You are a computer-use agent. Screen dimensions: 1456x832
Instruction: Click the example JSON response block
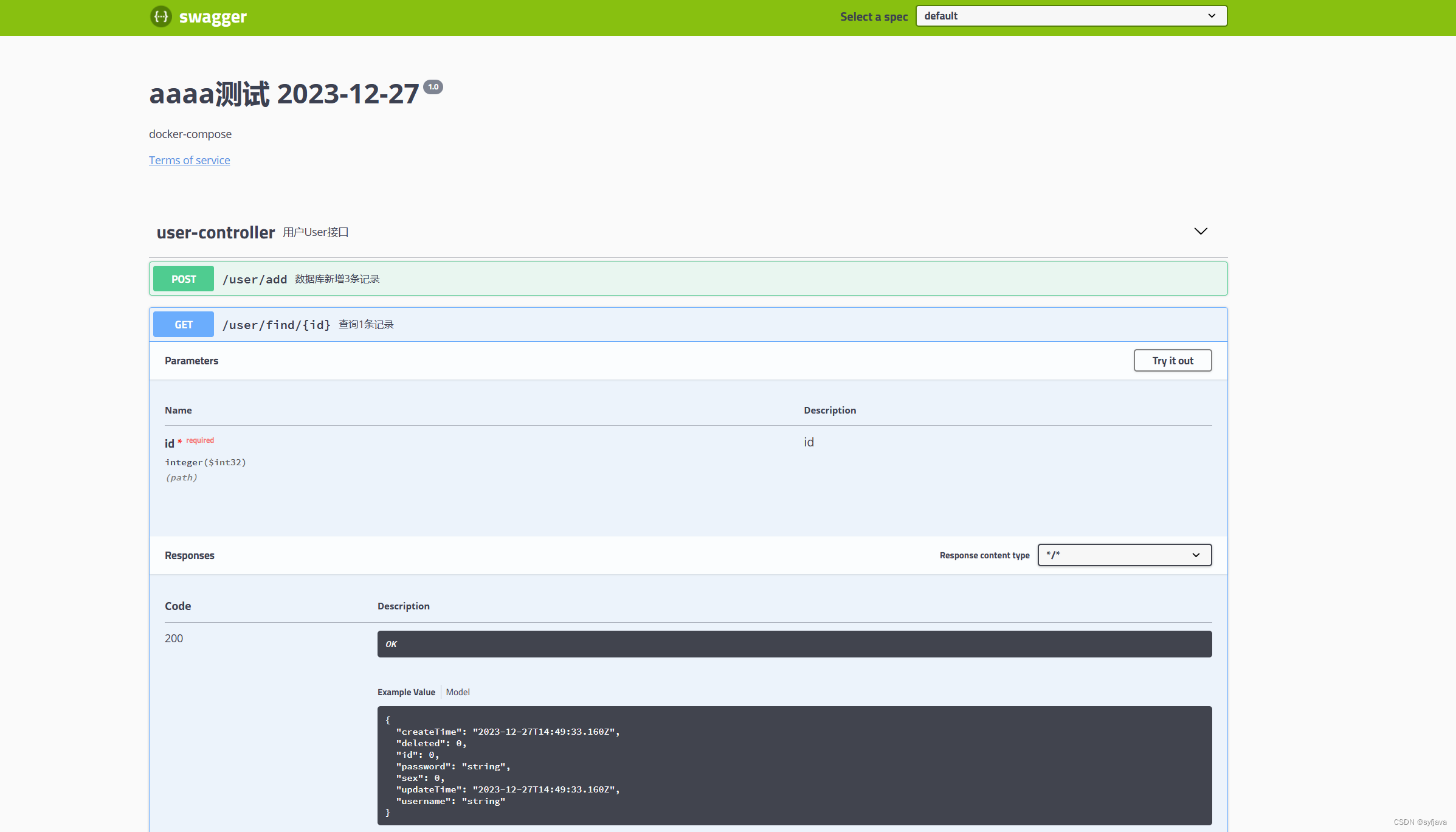pyautogui.click(x=794, y=765)
